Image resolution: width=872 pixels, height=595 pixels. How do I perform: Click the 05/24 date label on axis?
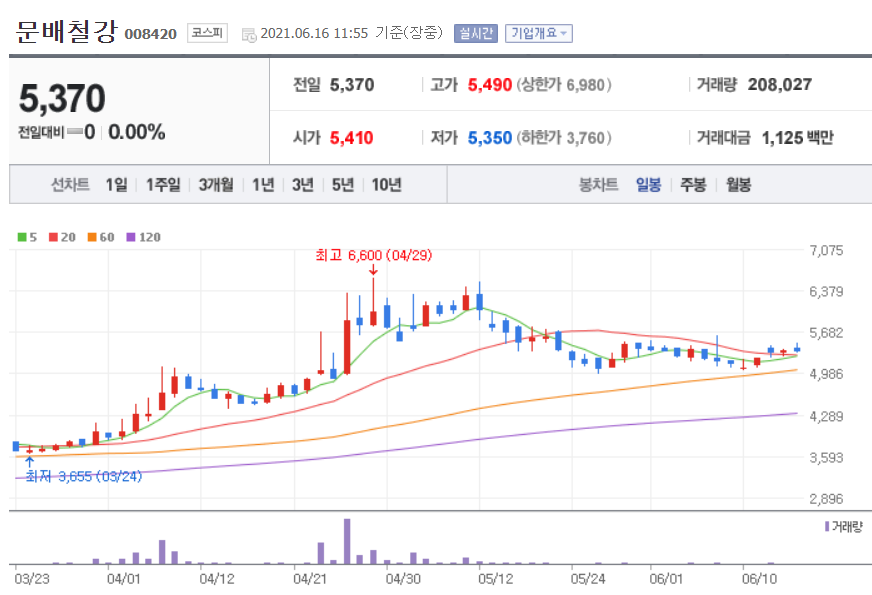tap(588, 579)
